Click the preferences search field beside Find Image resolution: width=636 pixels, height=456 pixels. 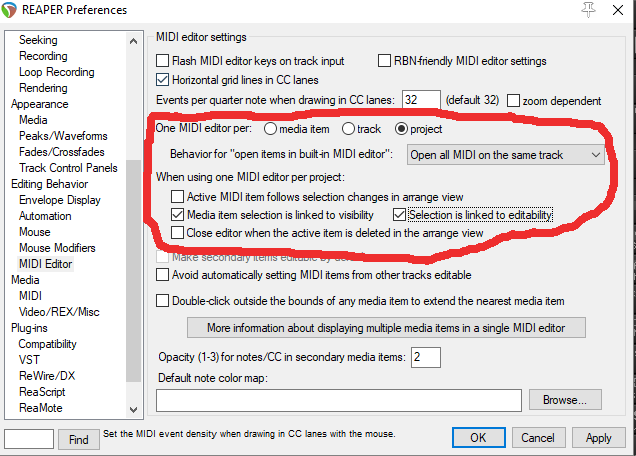pos(29,439)
